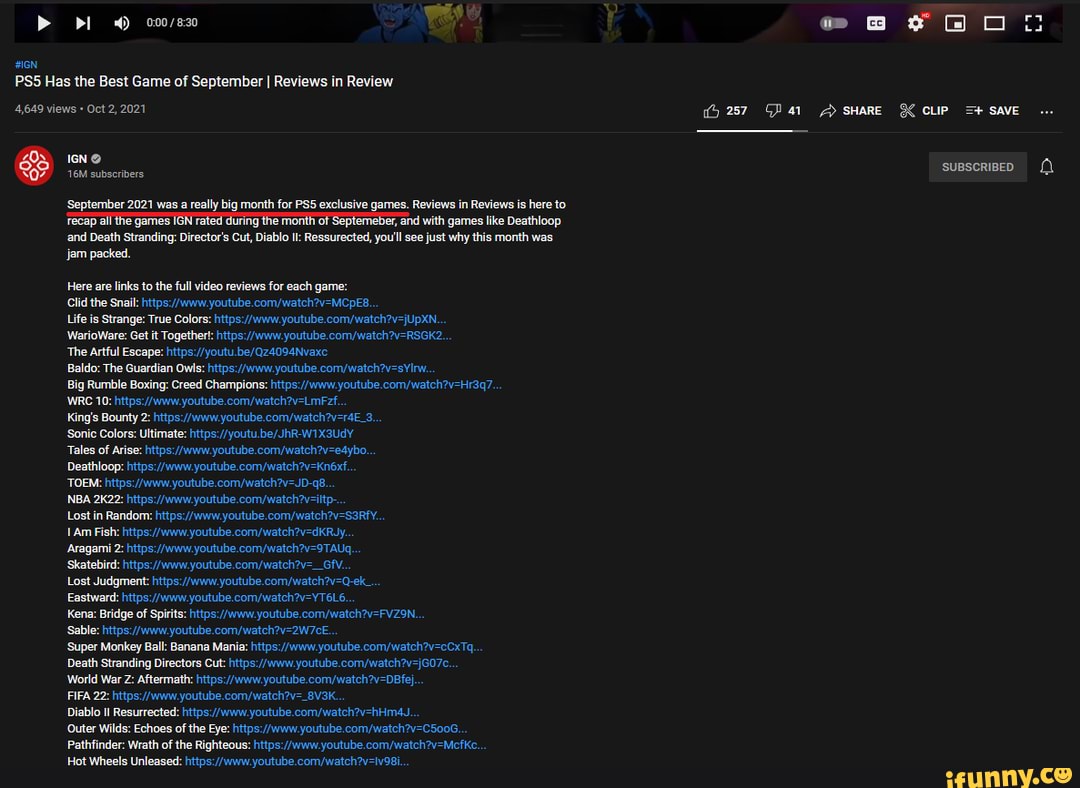
Task: Open the Sable review link
Action: [x=220, y=630]
